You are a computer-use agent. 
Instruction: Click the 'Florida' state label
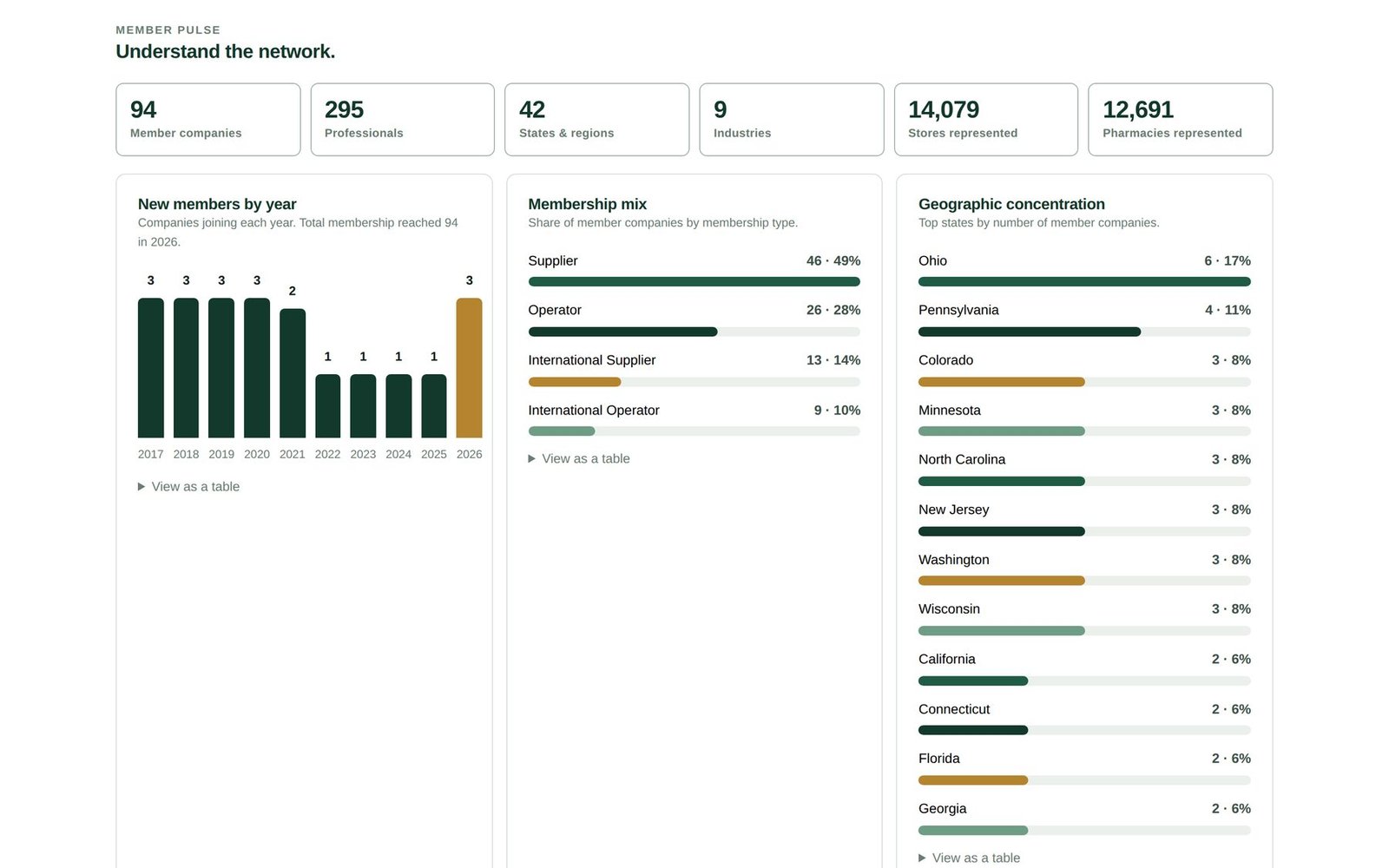(x=939, y=759)
